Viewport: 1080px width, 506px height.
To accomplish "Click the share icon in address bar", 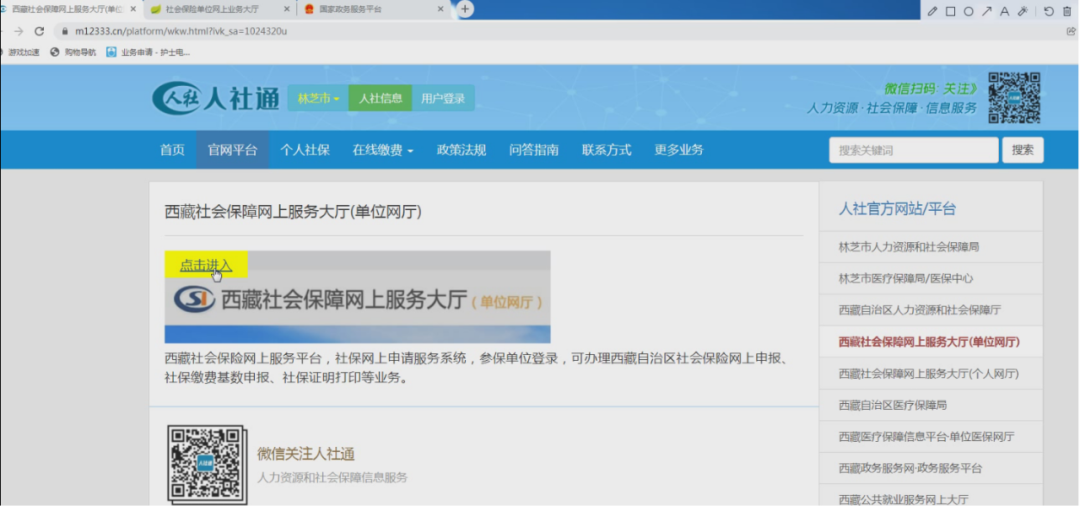I will point(1071,31).
